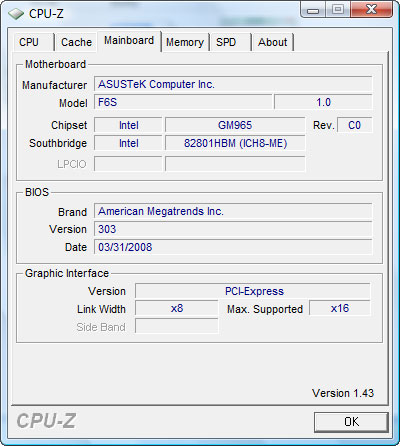This screenshot has height=446, width=400.
Task: Click the ASUSTeK Computer Inc. manufacturer field
Action: 233,84
